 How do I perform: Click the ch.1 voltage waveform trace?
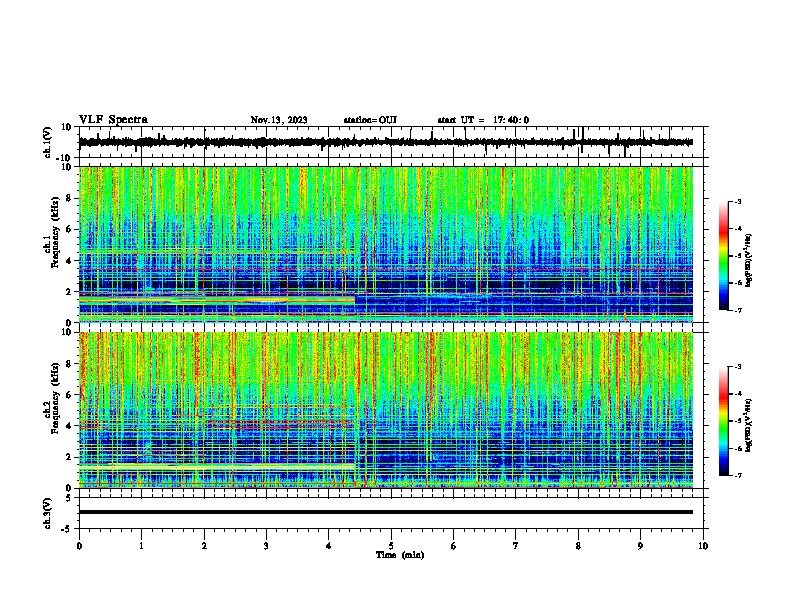click(386, 142)
